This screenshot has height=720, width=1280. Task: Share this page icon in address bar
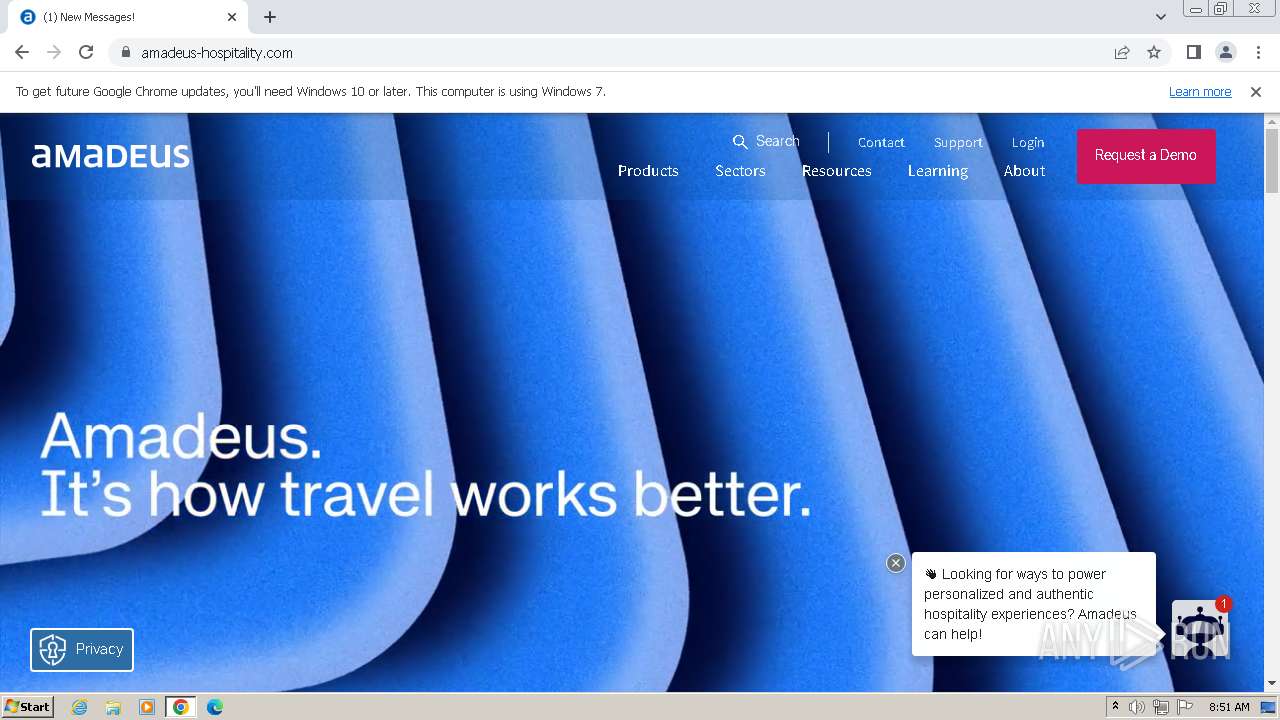pos(1122,52)
